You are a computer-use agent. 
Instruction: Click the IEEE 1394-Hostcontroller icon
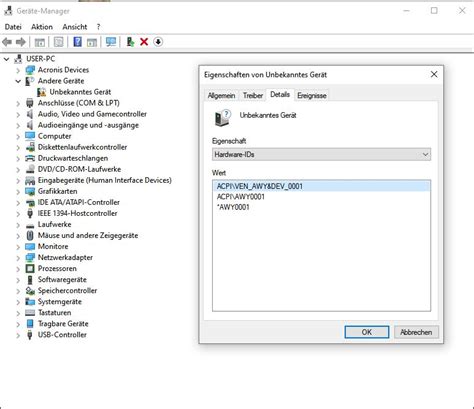point(30,213)
